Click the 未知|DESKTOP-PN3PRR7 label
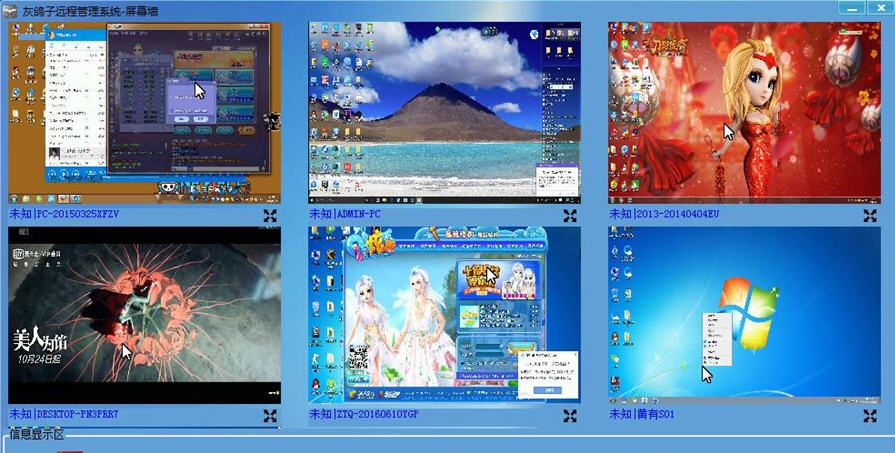Viewport: 895px width, 453px height. (64, 414)
